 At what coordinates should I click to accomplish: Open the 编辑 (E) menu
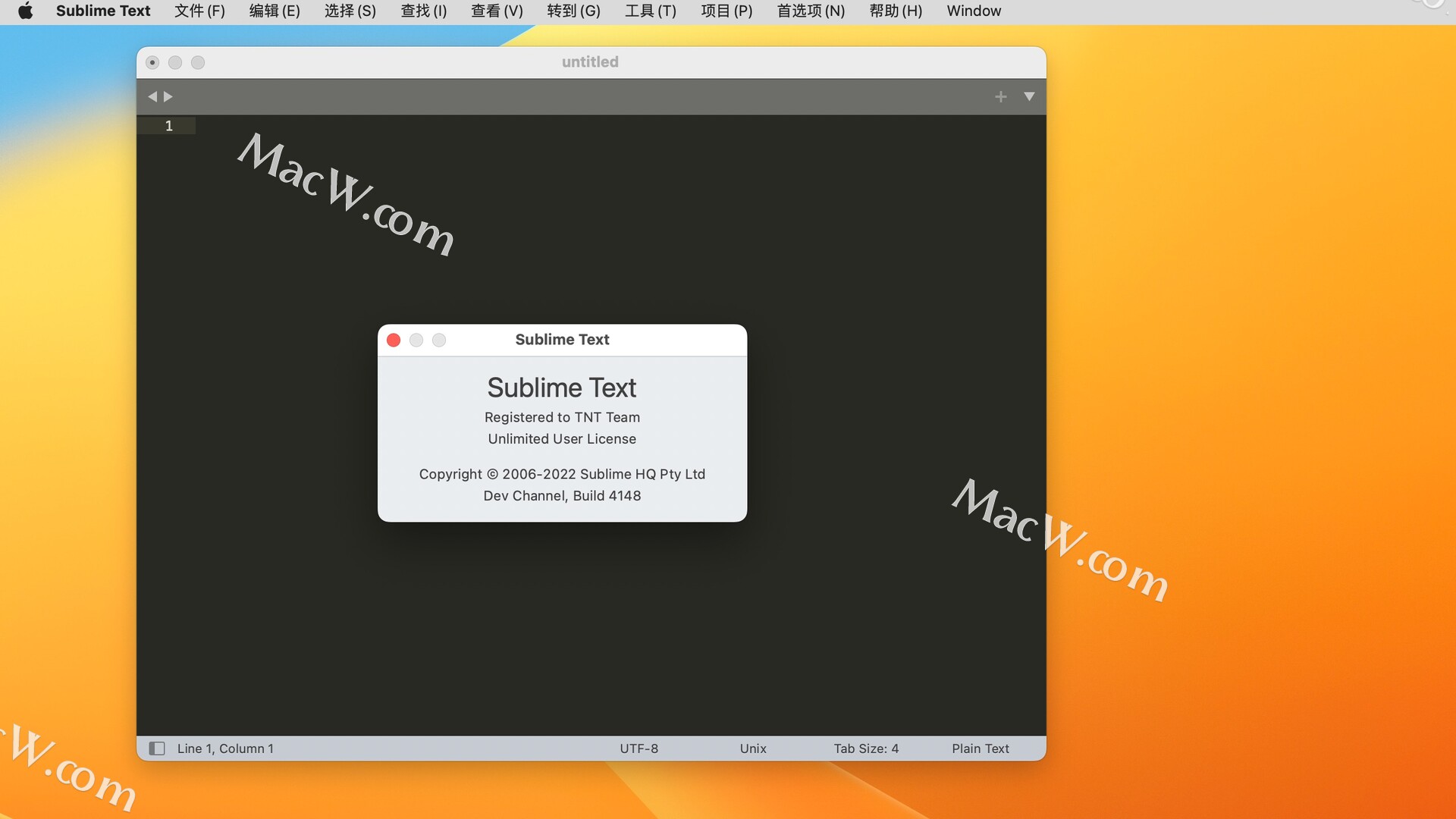pos(275,11)
